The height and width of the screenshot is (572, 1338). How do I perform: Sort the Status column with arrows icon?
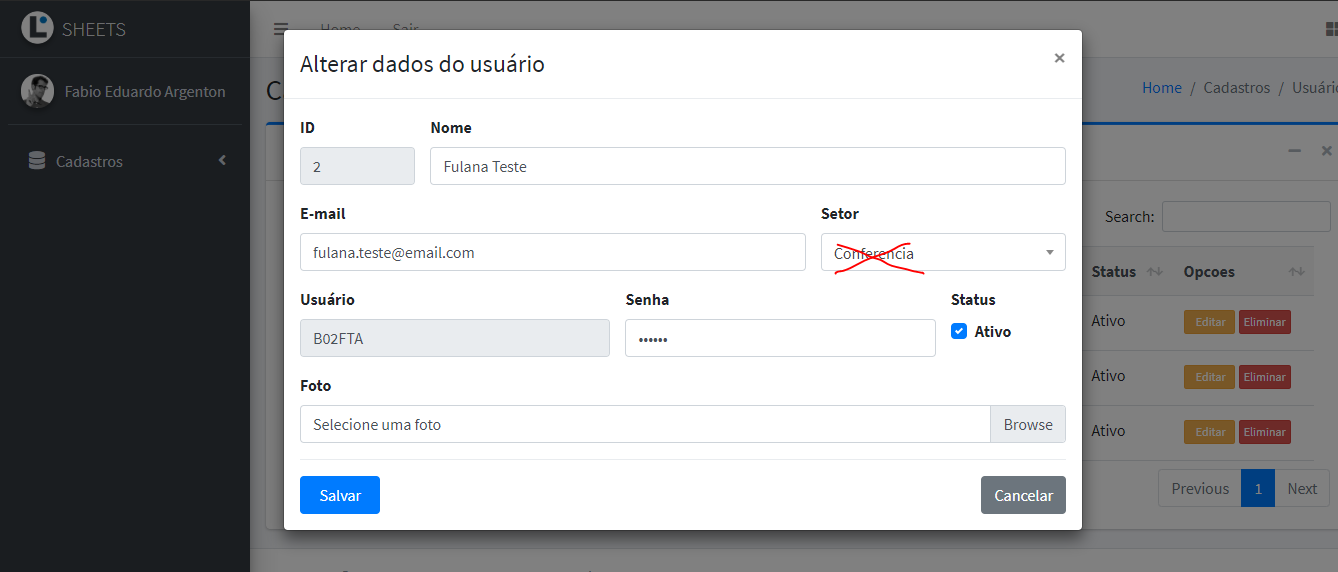click(1155, 272)
